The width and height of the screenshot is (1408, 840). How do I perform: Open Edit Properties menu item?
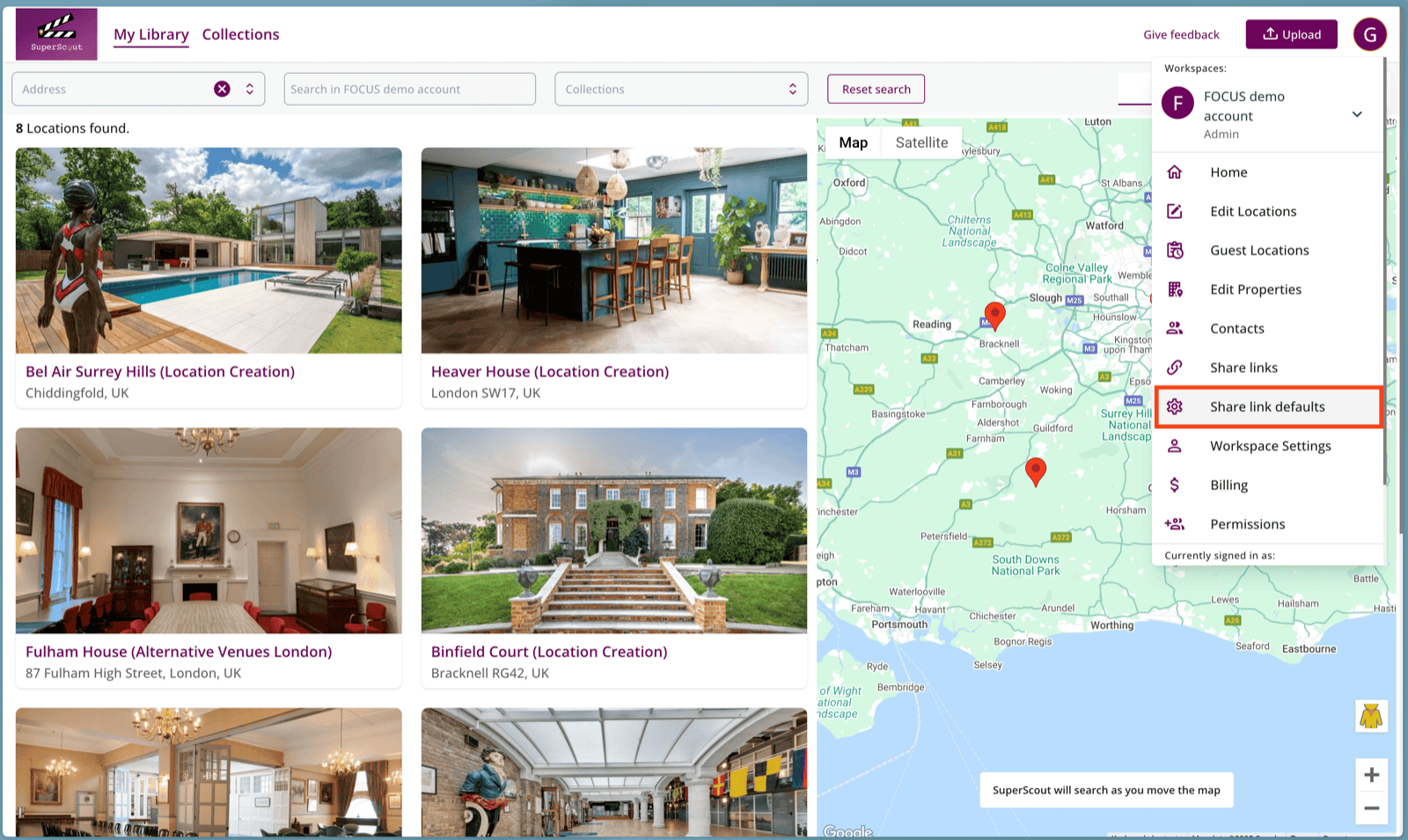pos(1268,289)
